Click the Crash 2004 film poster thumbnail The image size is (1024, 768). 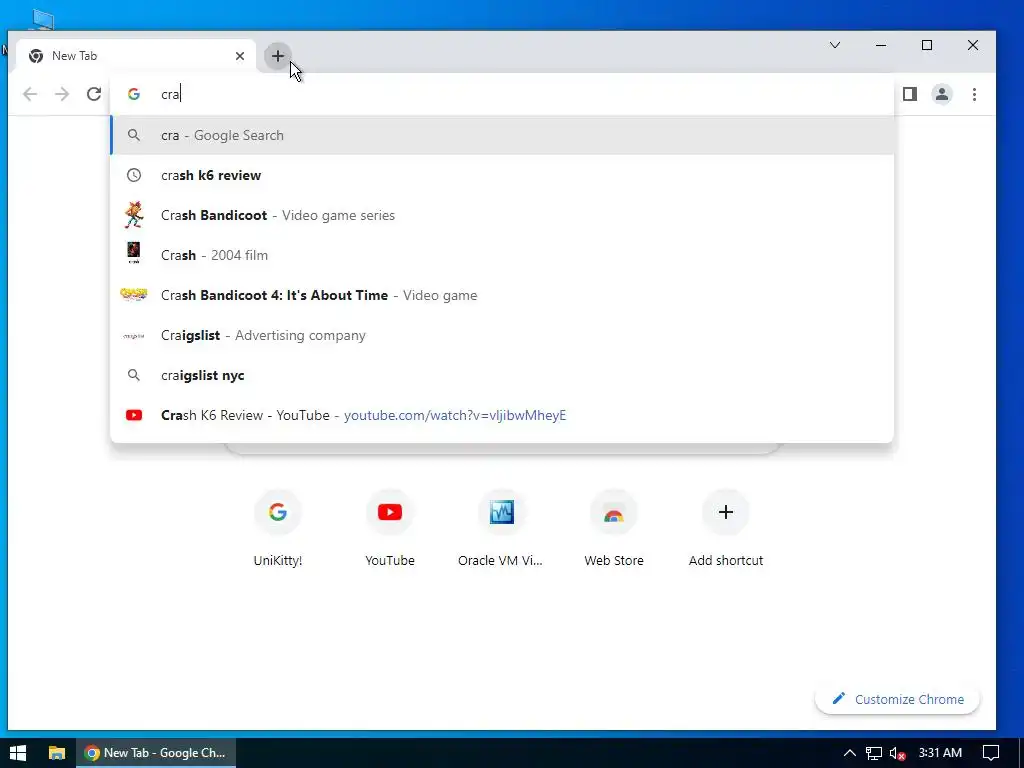[x=134, y=253]
